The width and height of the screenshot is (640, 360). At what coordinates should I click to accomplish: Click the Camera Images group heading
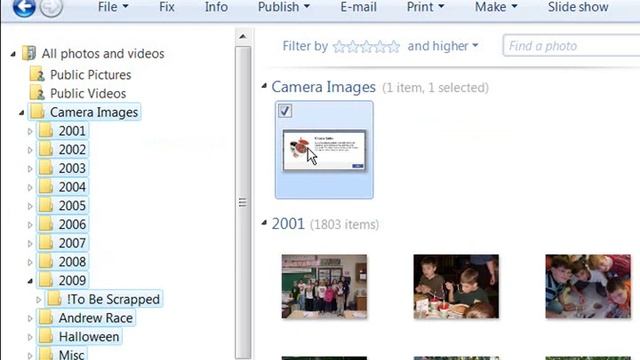[x=323, y=87]
